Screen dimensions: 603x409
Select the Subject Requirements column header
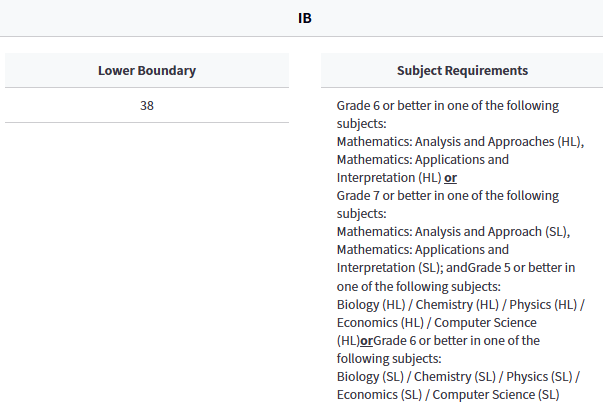pos(462,71)
